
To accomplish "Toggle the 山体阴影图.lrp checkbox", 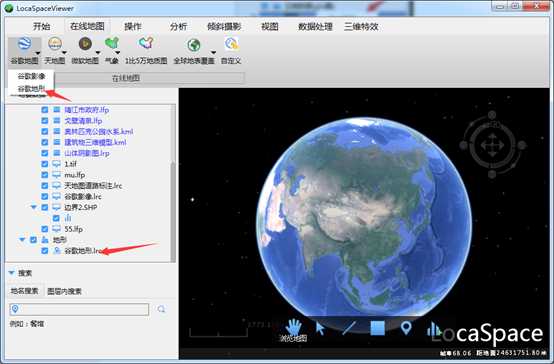I will [x=45, y=153].
